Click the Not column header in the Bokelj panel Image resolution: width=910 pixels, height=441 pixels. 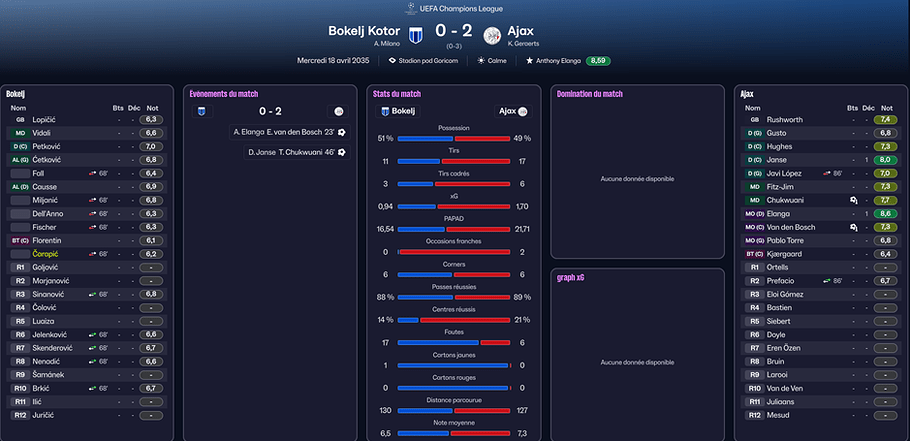(152, 107)
